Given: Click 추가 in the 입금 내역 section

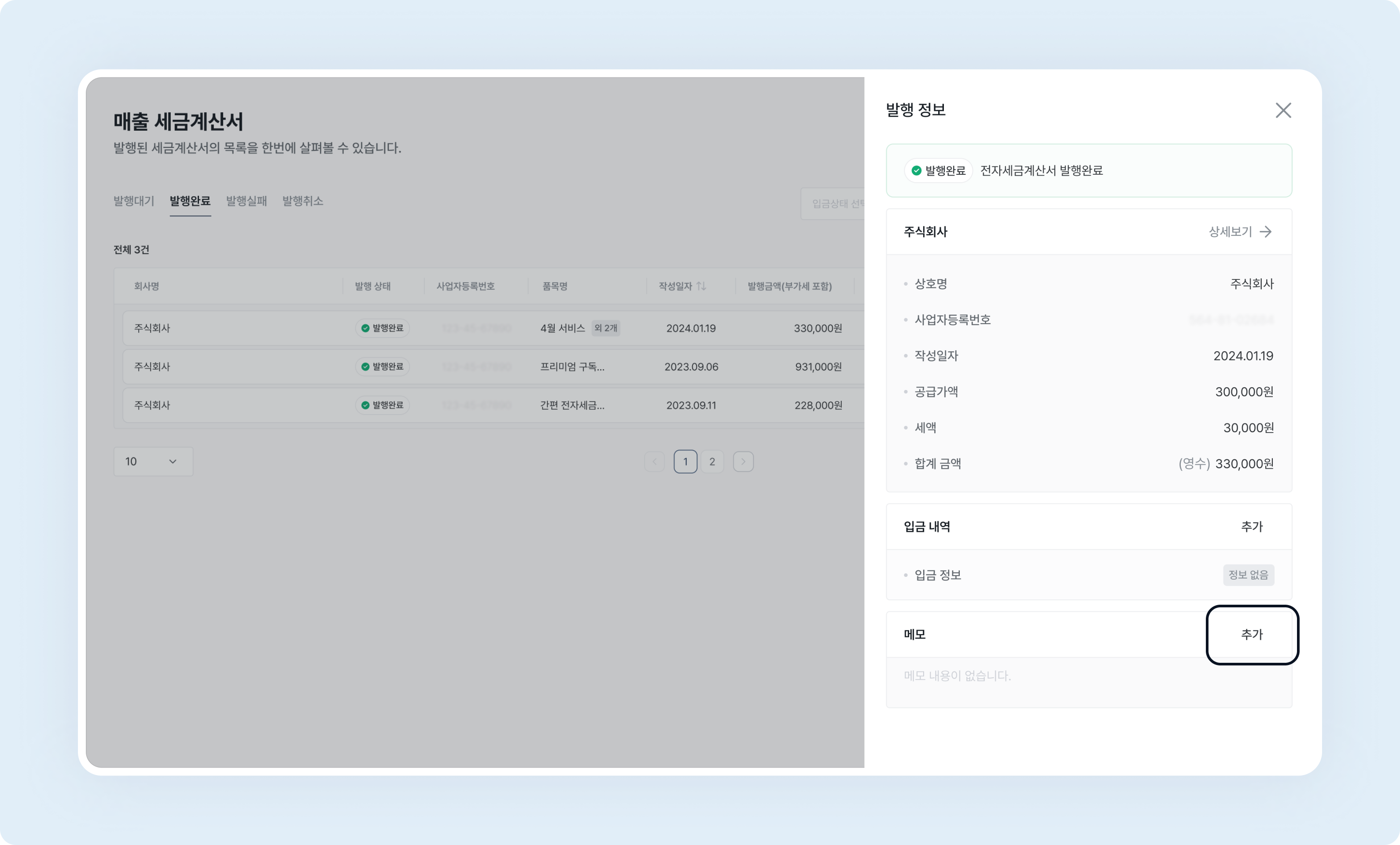Looking at the screenshot, I should (1252, 526).
